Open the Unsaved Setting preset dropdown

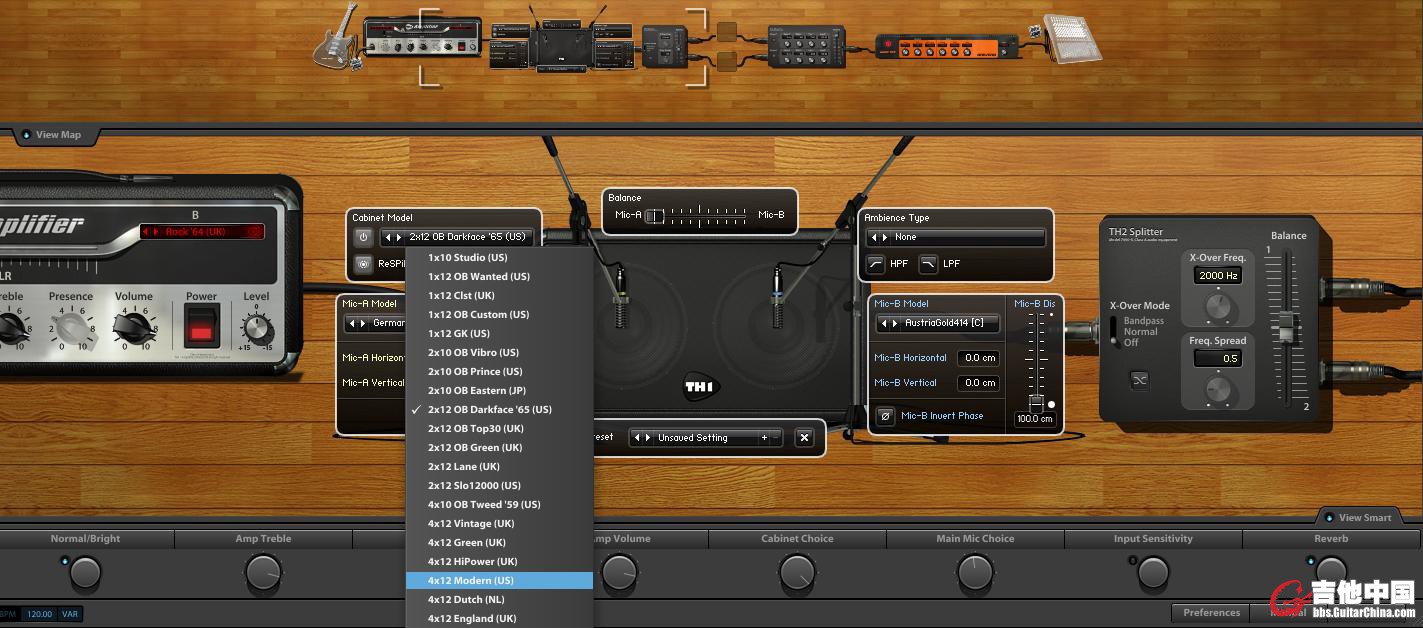coord(705,438)
